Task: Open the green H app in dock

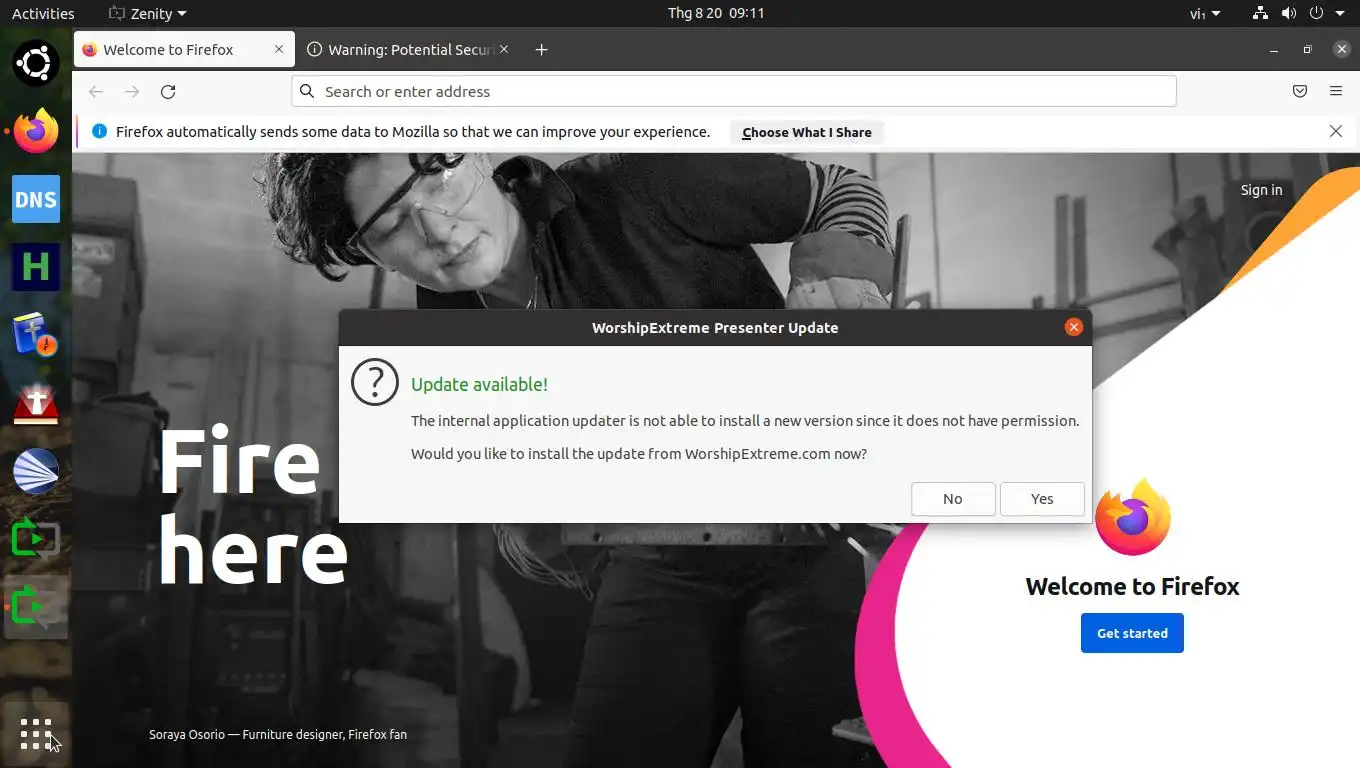Action: click(36, 267)
